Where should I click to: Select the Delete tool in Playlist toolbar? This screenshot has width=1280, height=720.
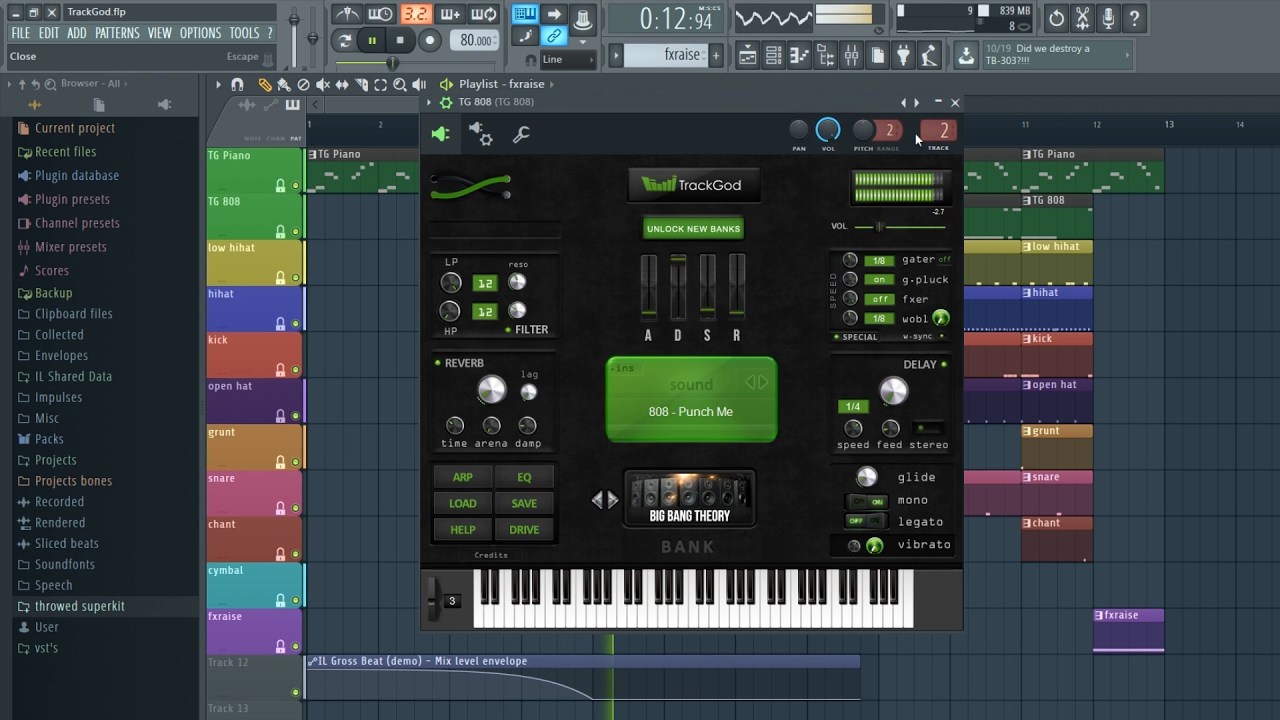pos(303,85)
